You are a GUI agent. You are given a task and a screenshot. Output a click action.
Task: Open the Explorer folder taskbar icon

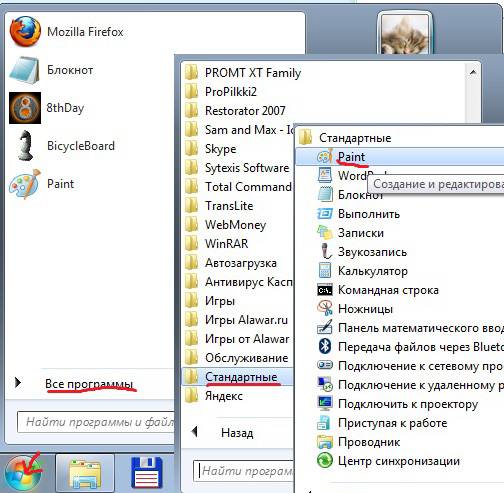click(85, 474)
